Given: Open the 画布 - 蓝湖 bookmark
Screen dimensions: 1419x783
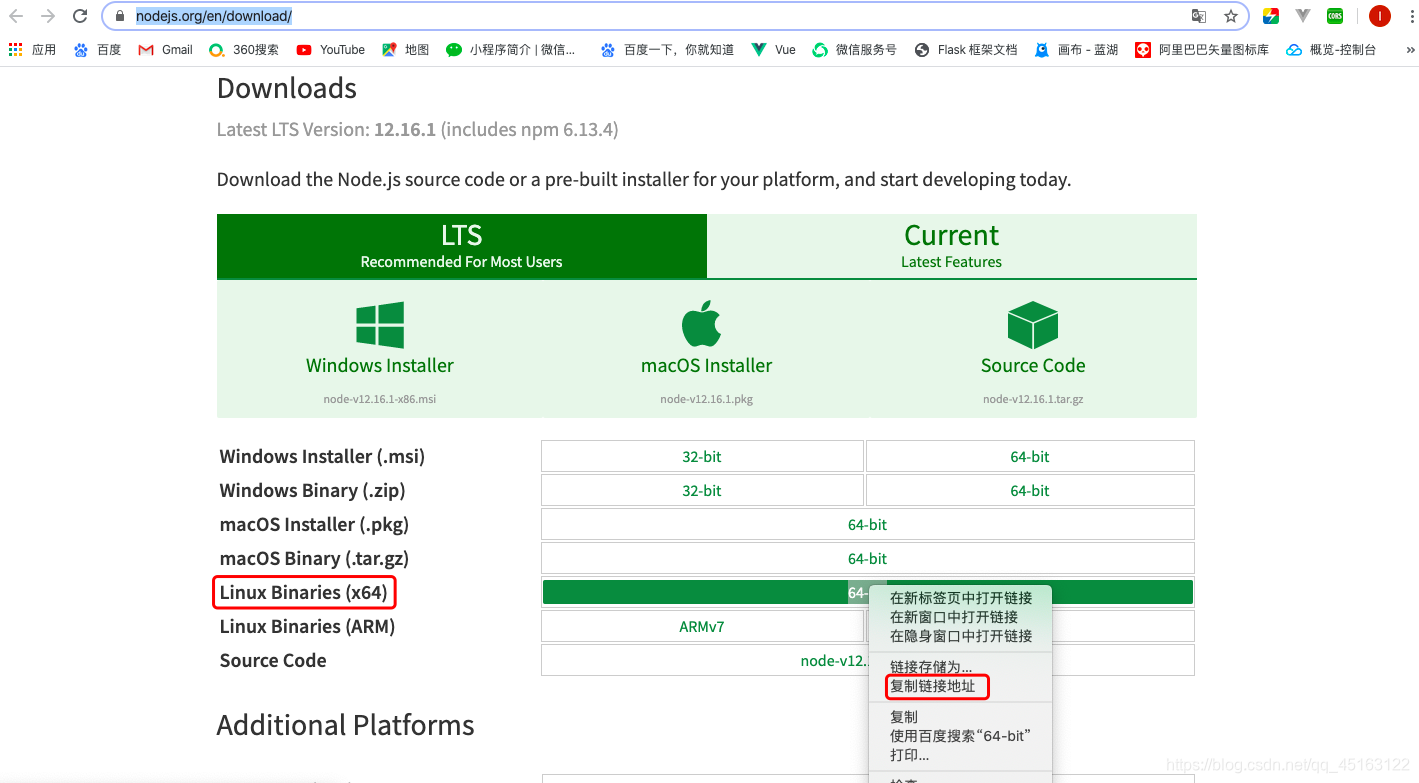Looking at the screenshot, I should click(1077, 49).
